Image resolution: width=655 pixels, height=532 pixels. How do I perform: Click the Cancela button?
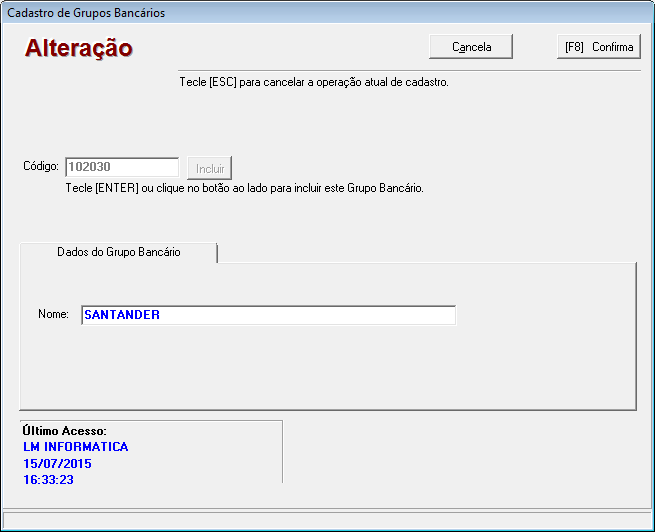click(x=471, y=47)
